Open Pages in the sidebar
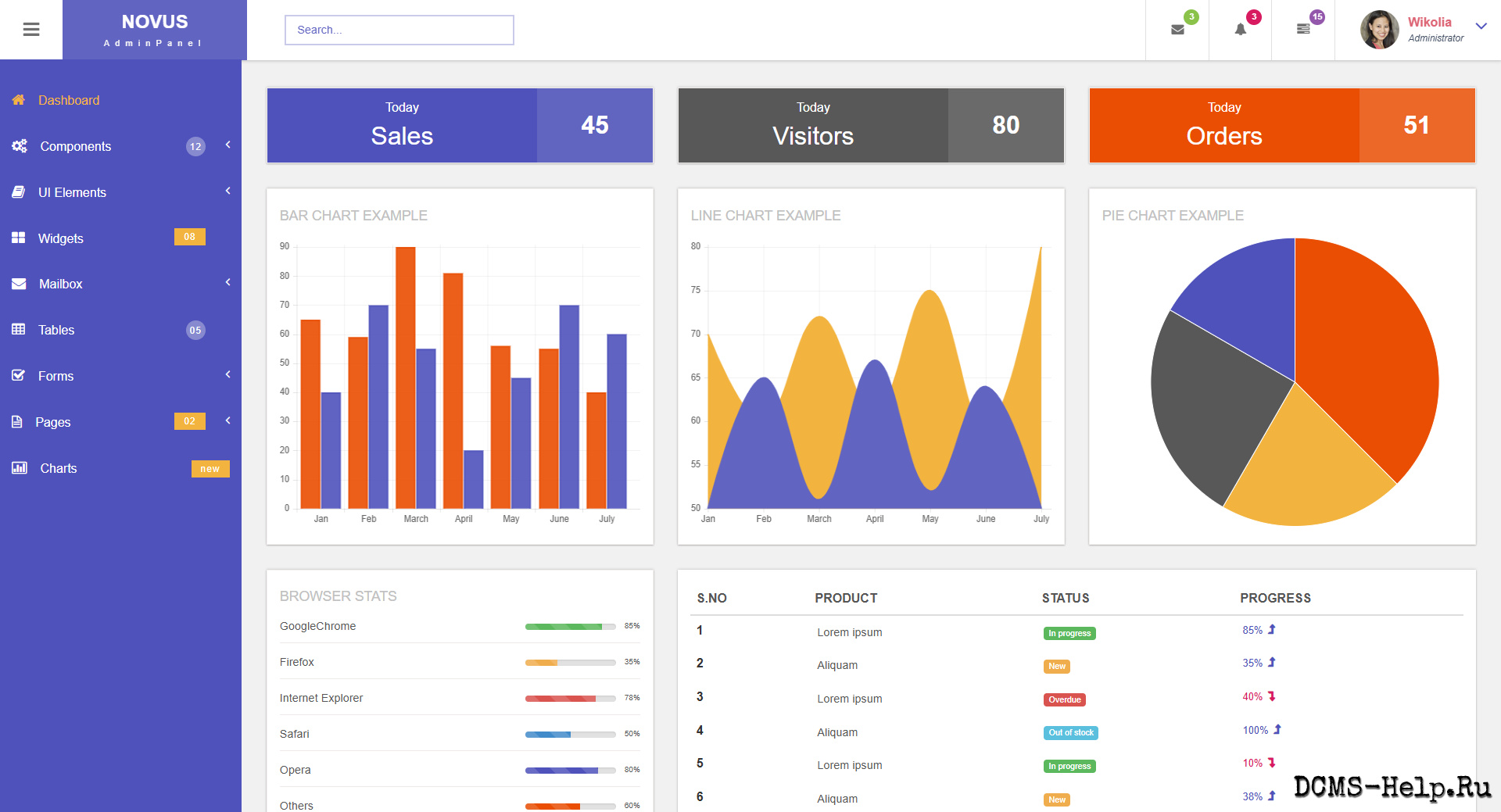The width and height of the screenshot is (1501, 812). coord(52,422)
